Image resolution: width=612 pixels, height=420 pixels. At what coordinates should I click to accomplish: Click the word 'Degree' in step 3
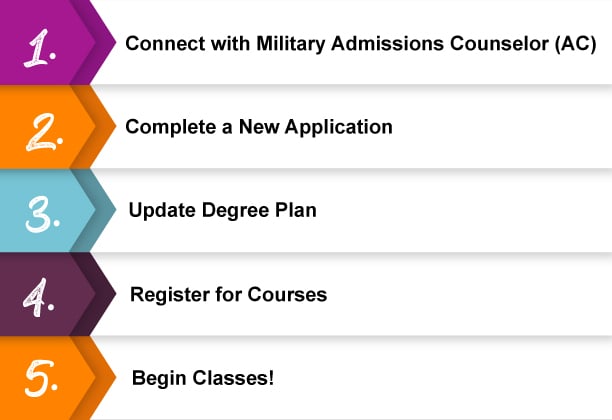(x=235, y=211)
